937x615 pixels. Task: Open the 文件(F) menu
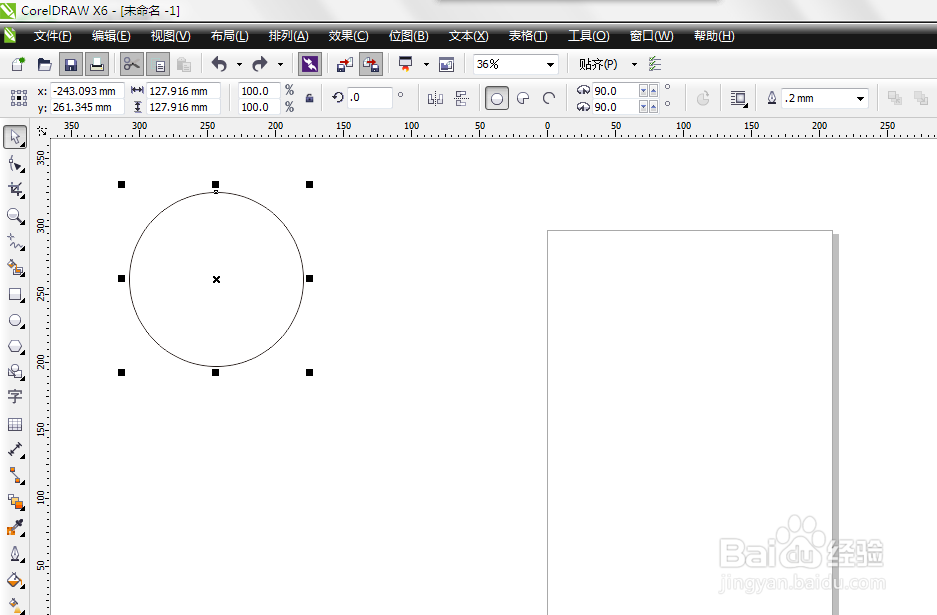tap(52, 36)
